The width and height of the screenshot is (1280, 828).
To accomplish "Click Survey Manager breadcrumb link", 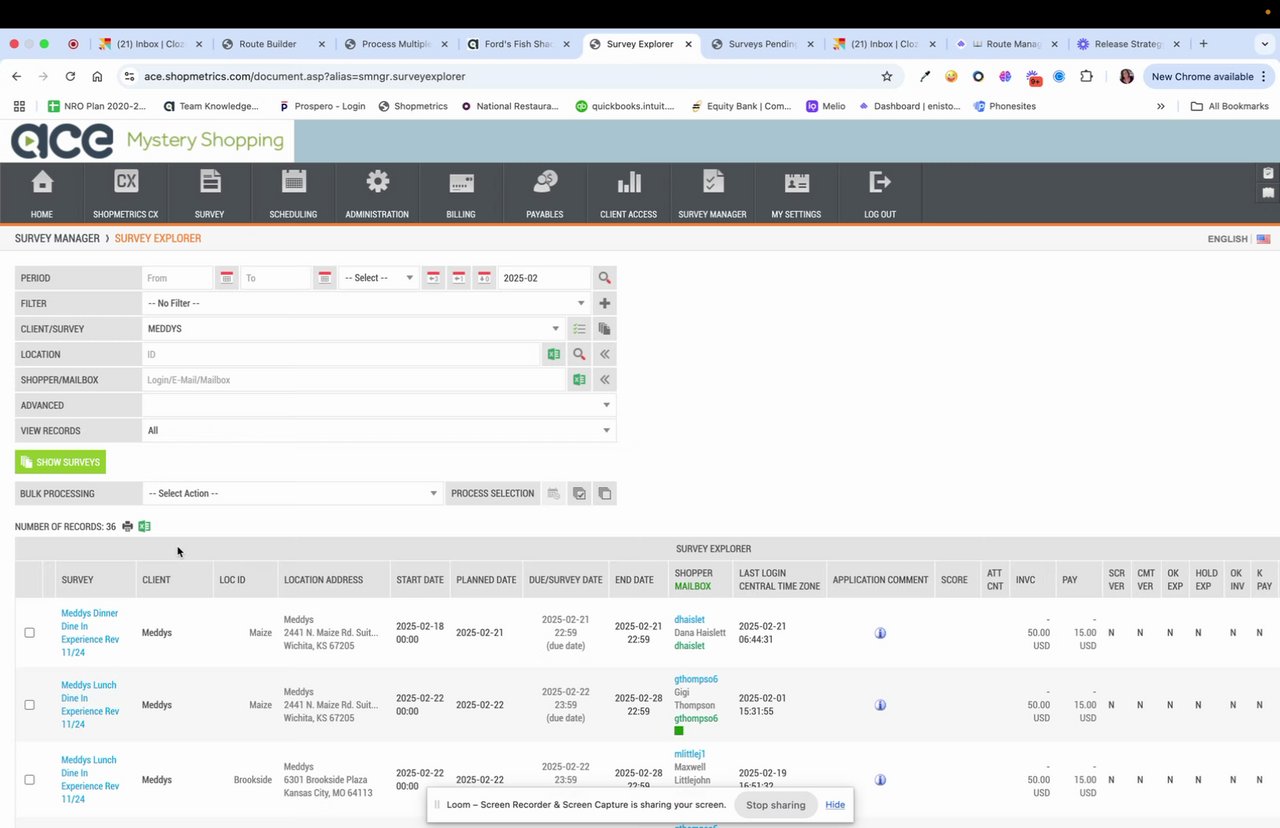I will click(x=57, y=239).
